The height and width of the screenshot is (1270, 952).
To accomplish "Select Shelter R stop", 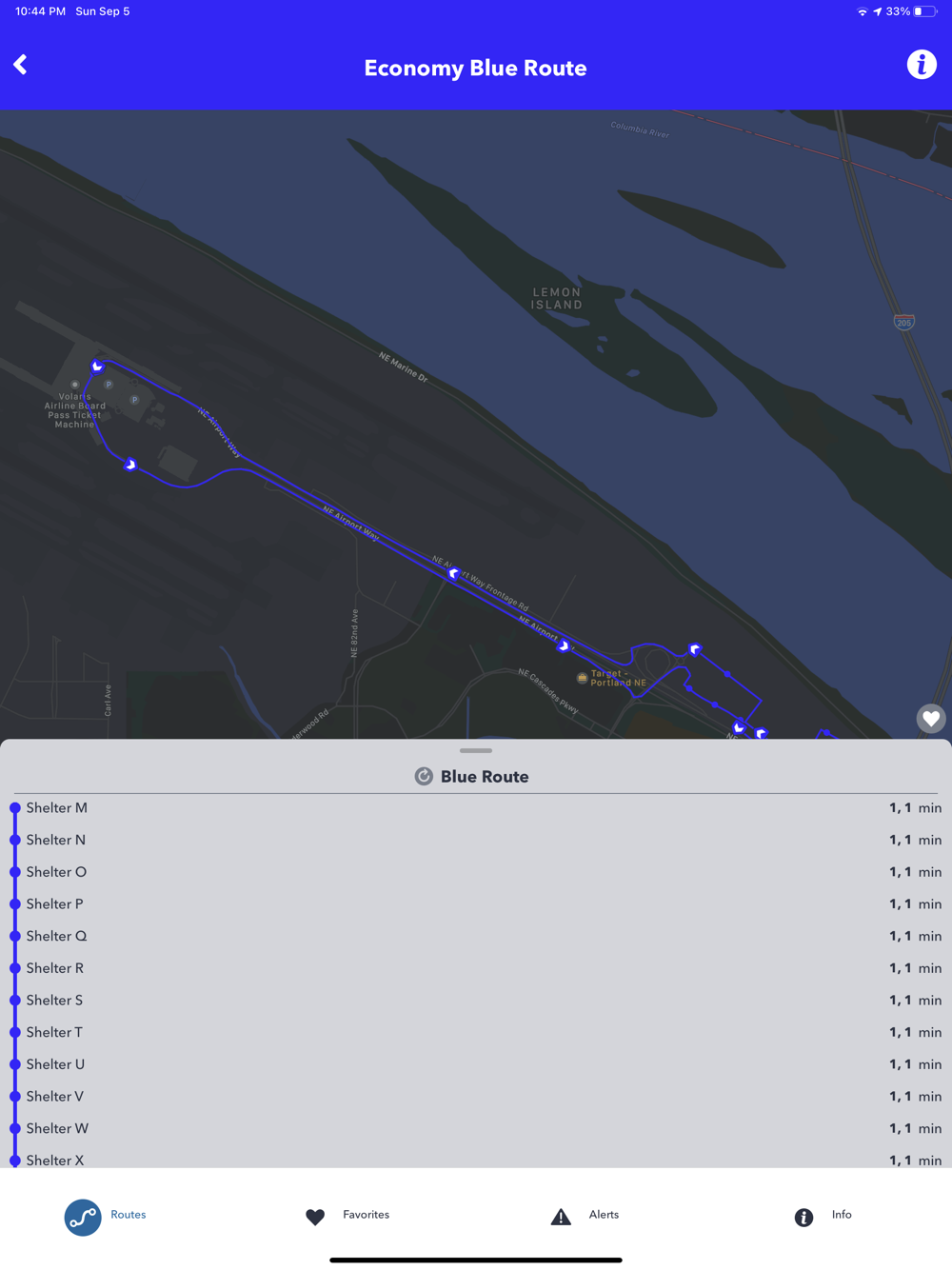I will coord(476,968).
